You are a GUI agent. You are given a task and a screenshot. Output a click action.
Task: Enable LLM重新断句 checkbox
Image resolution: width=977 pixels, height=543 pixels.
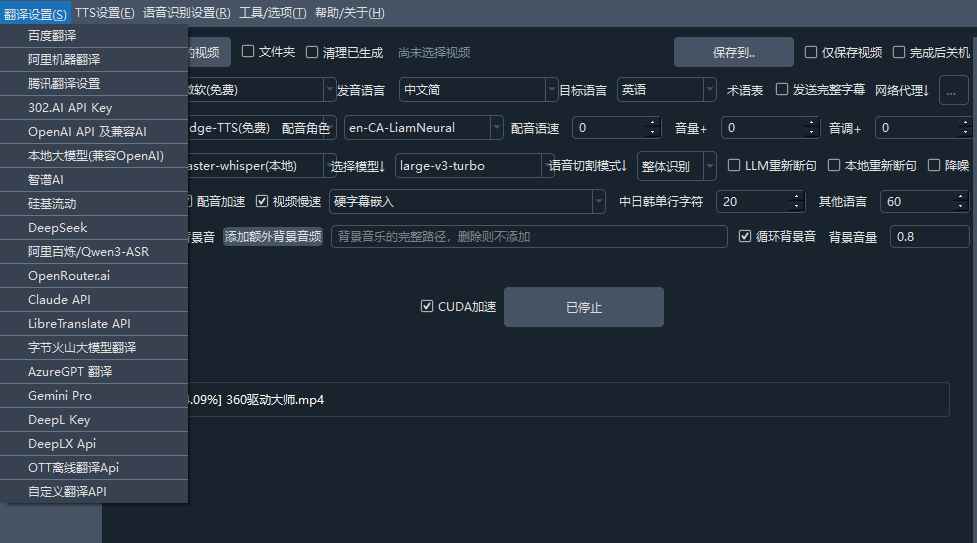coord(735,166)
